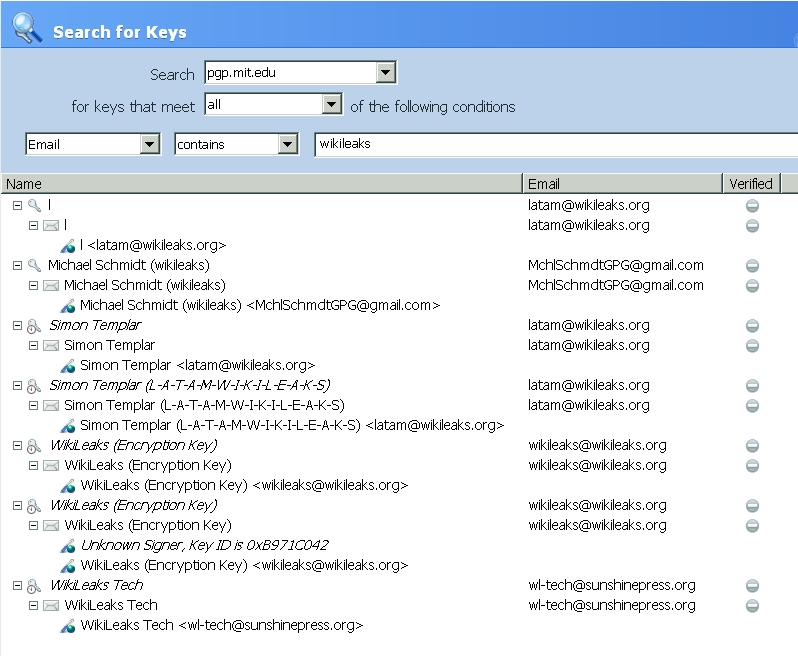Click the key icon beside italic Simon Templar (L-A-T-A-M-W-I-K-I-L-E-A-K-S)
Screen dimensions: 798x656
[34, 386]
